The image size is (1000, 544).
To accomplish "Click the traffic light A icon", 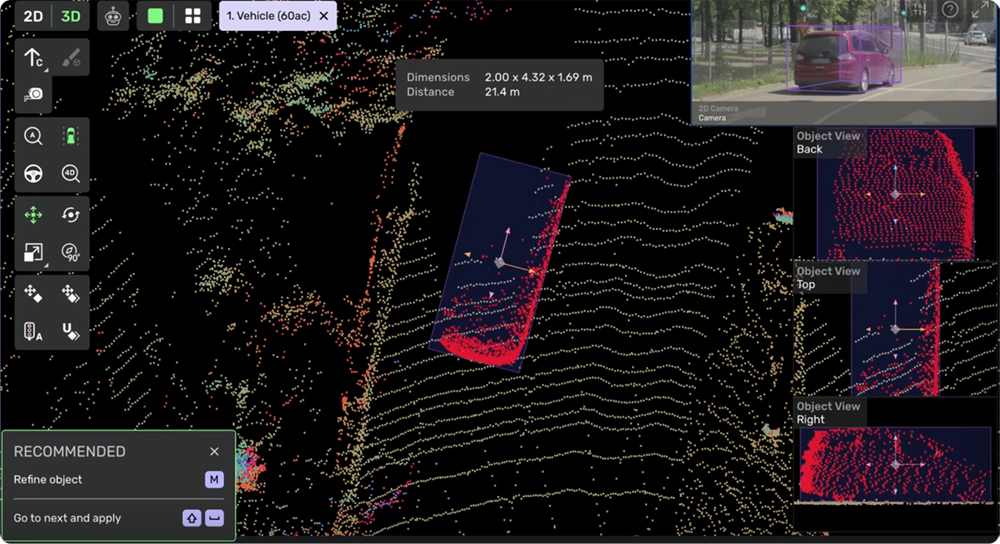I will click(x=33, y=331).
